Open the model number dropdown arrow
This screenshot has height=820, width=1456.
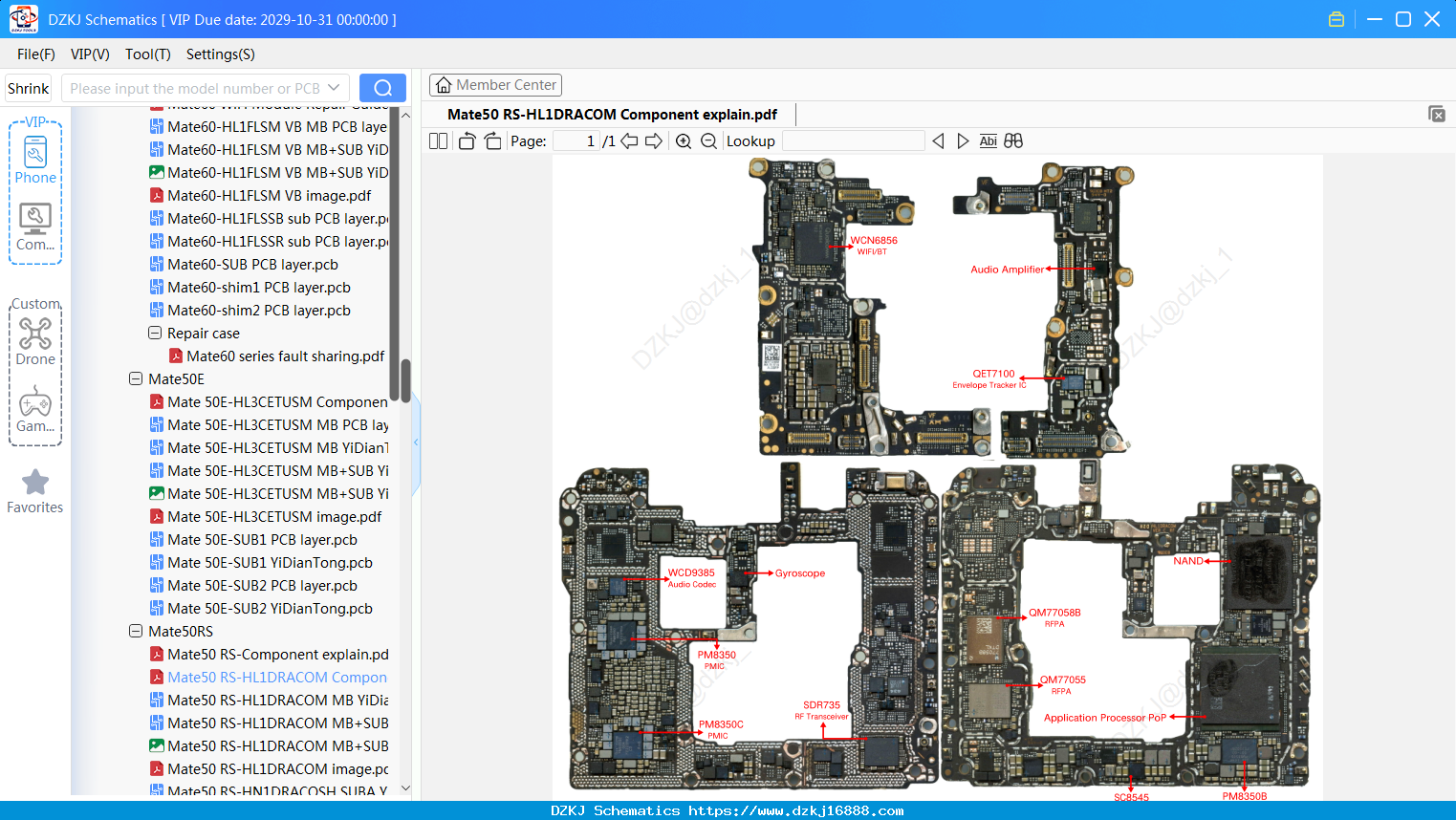(x=334, y=88)
